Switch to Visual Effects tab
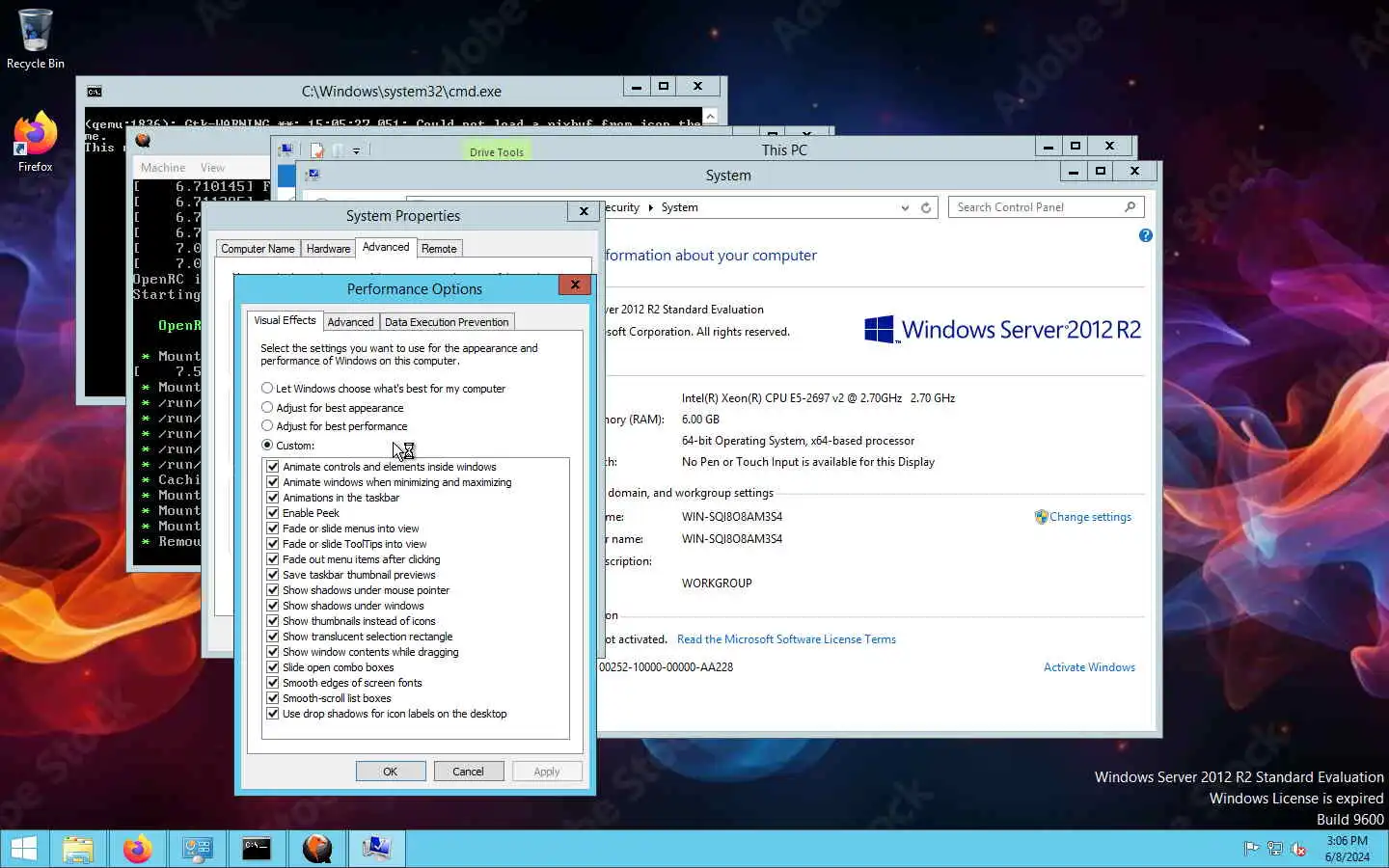The width and height of the screenshot is (1389, 868). (x=285, y=320)
